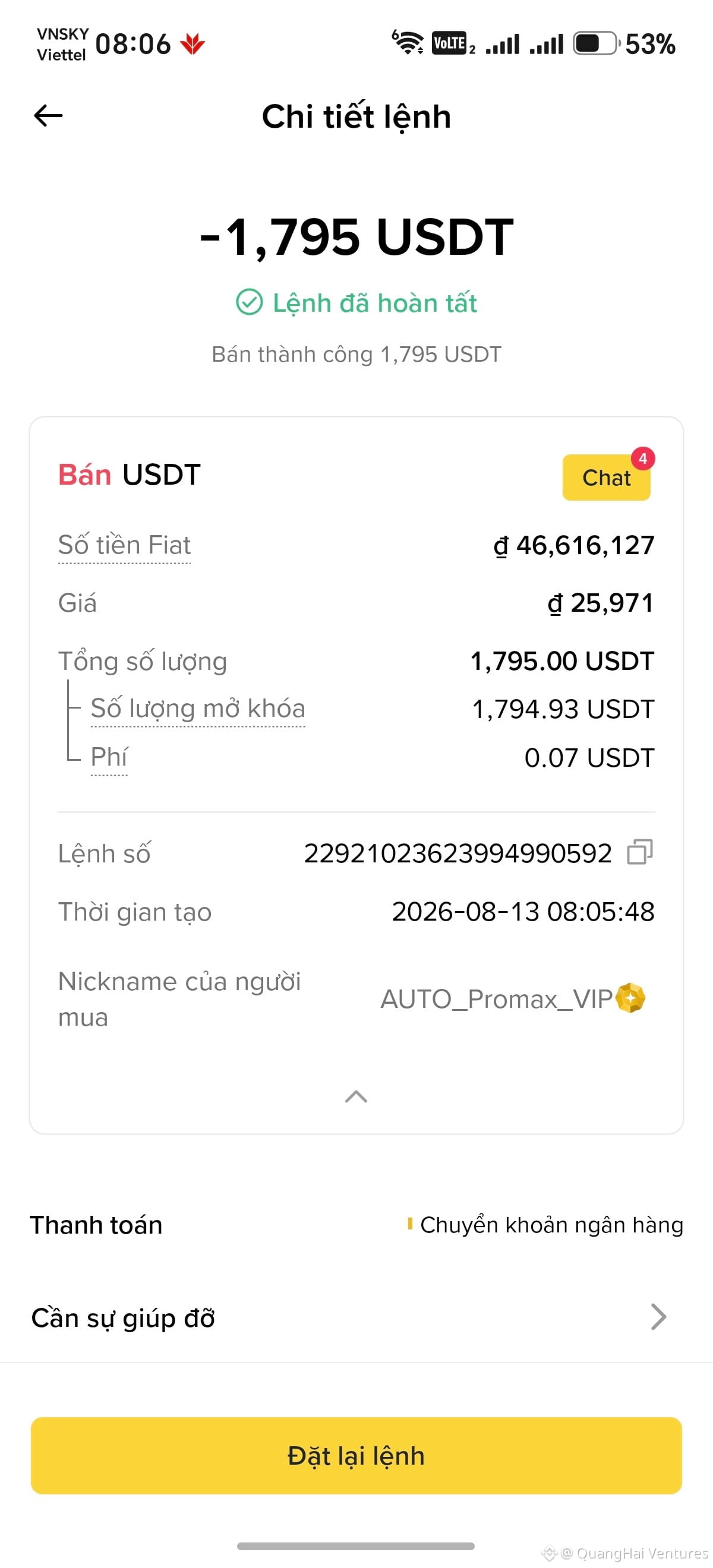Tap the green order completed checkmark
The height and width of the screenshot is (1568, 713).
pos(249,302)
